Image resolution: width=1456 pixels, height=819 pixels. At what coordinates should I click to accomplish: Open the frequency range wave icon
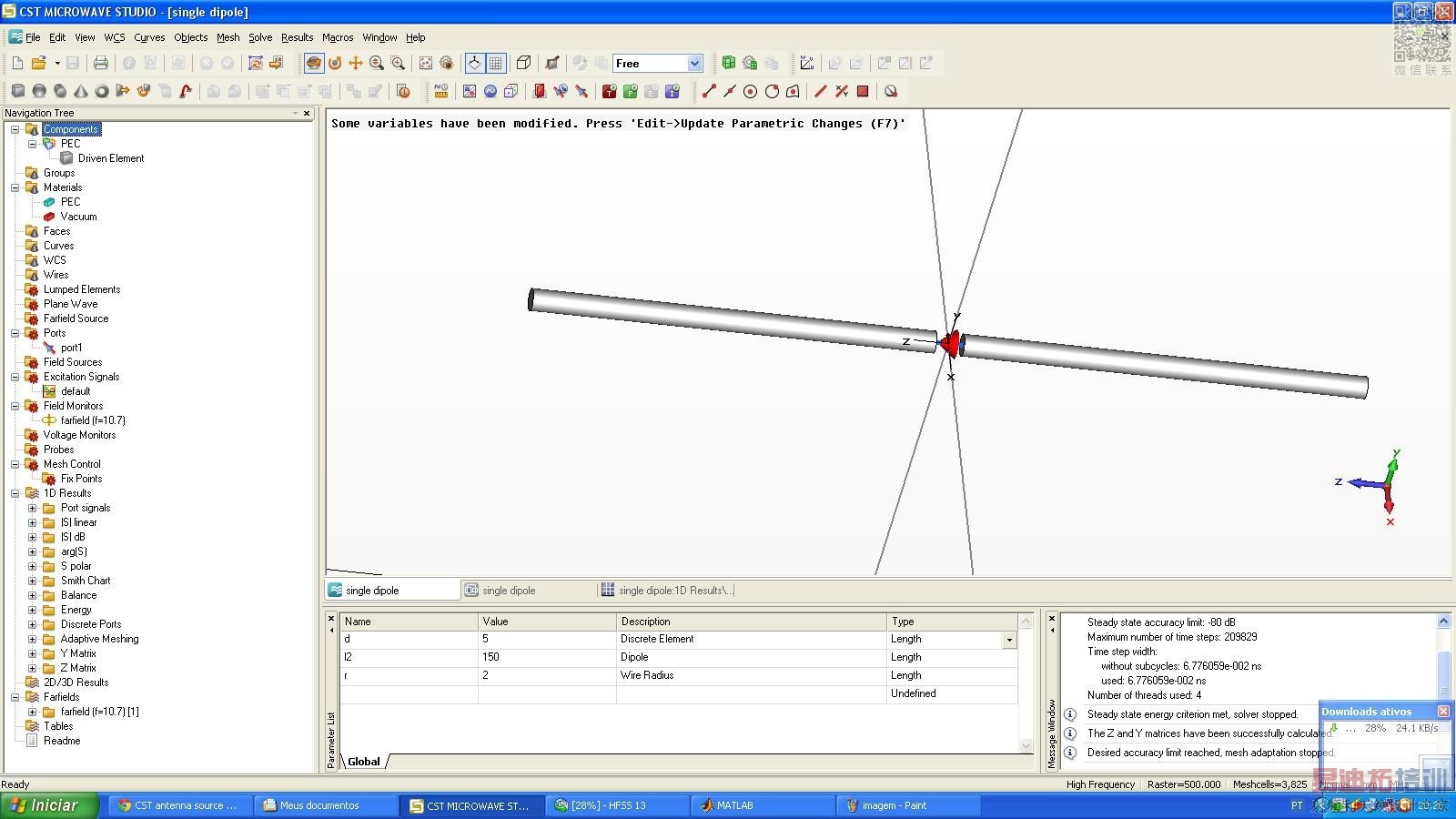490,91
